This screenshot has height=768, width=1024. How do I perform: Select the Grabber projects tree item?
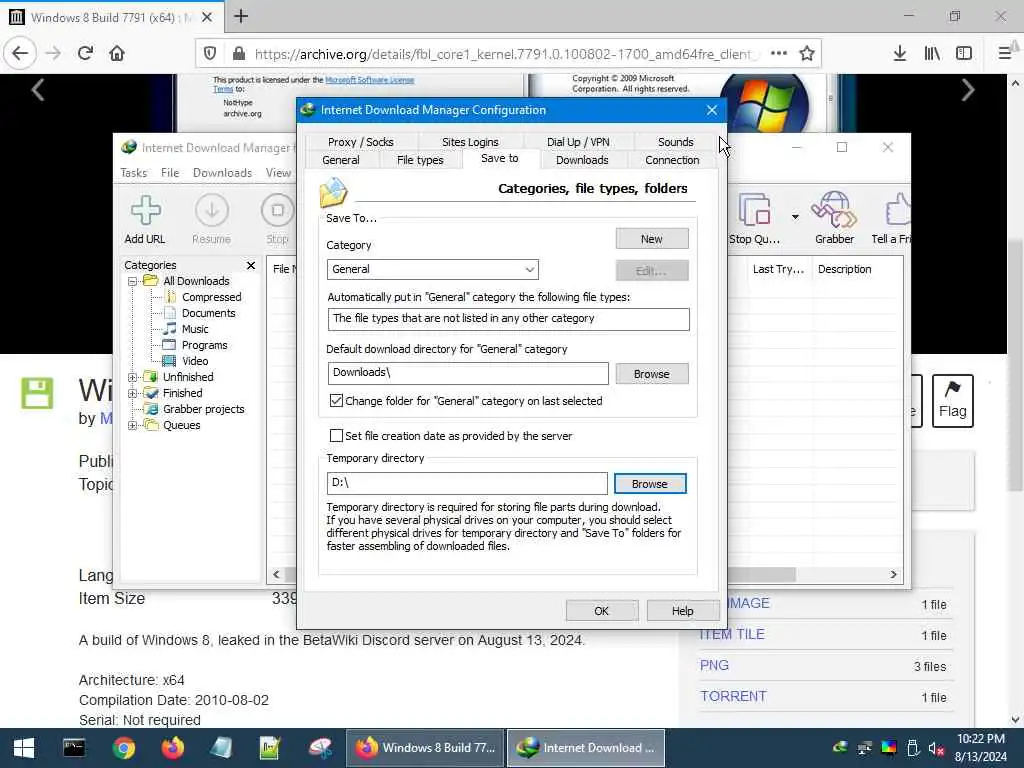[x=203, y=409]
